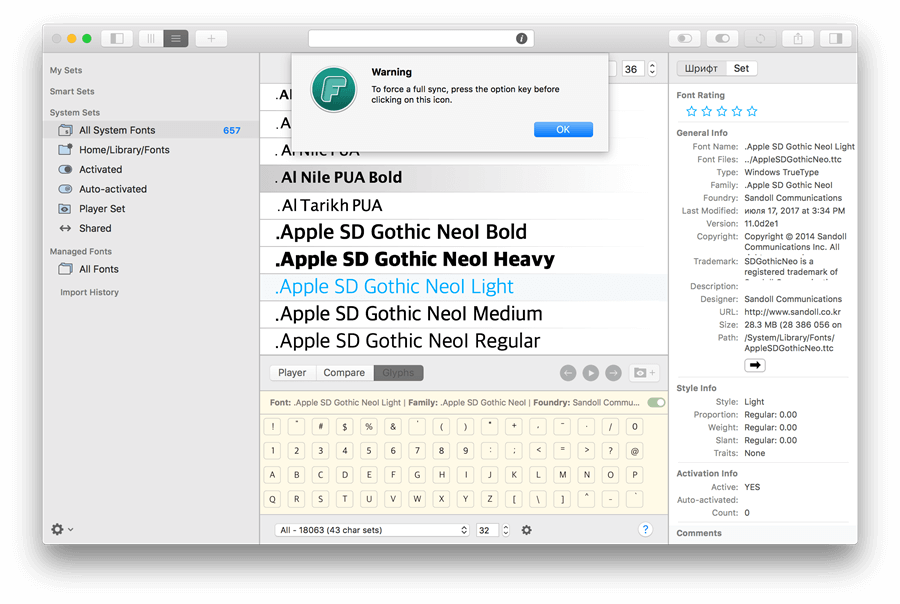Switch to the Set tab
The image size is (900, 604).
(x=742, y=68)
